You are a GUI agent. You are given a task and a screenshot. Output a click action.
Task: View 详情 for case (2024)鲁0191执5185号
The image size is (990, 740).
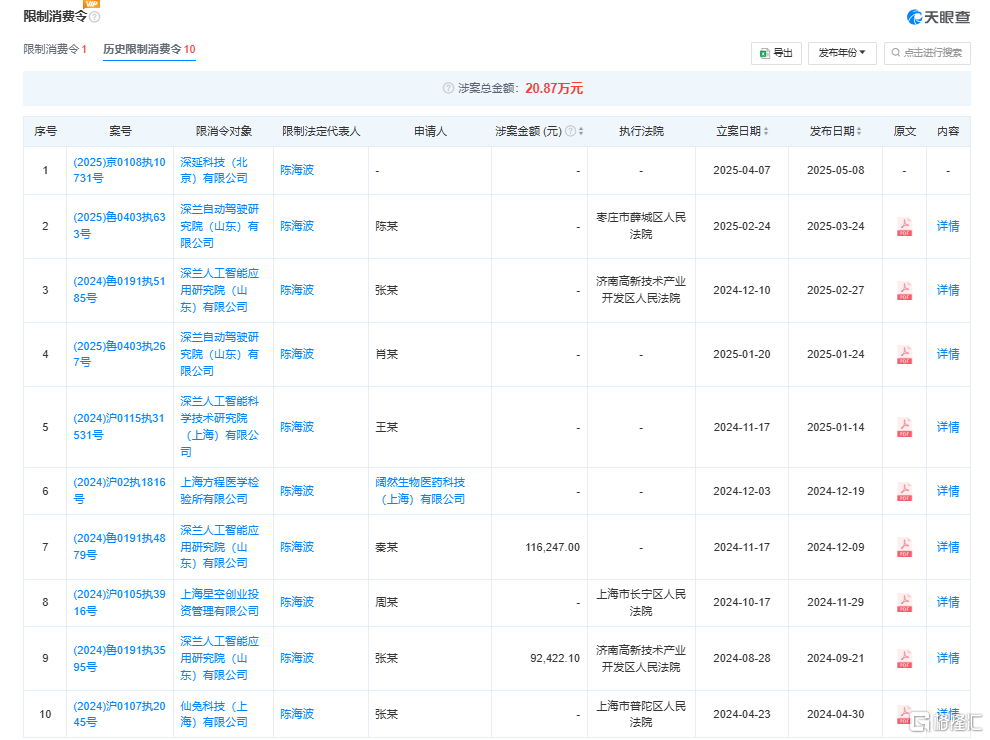click(x=948, y=290)
